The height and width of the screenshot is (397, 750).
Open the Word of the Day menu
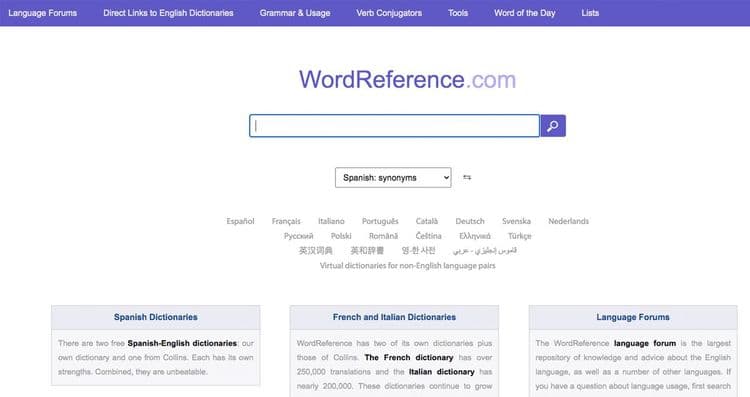525,13
